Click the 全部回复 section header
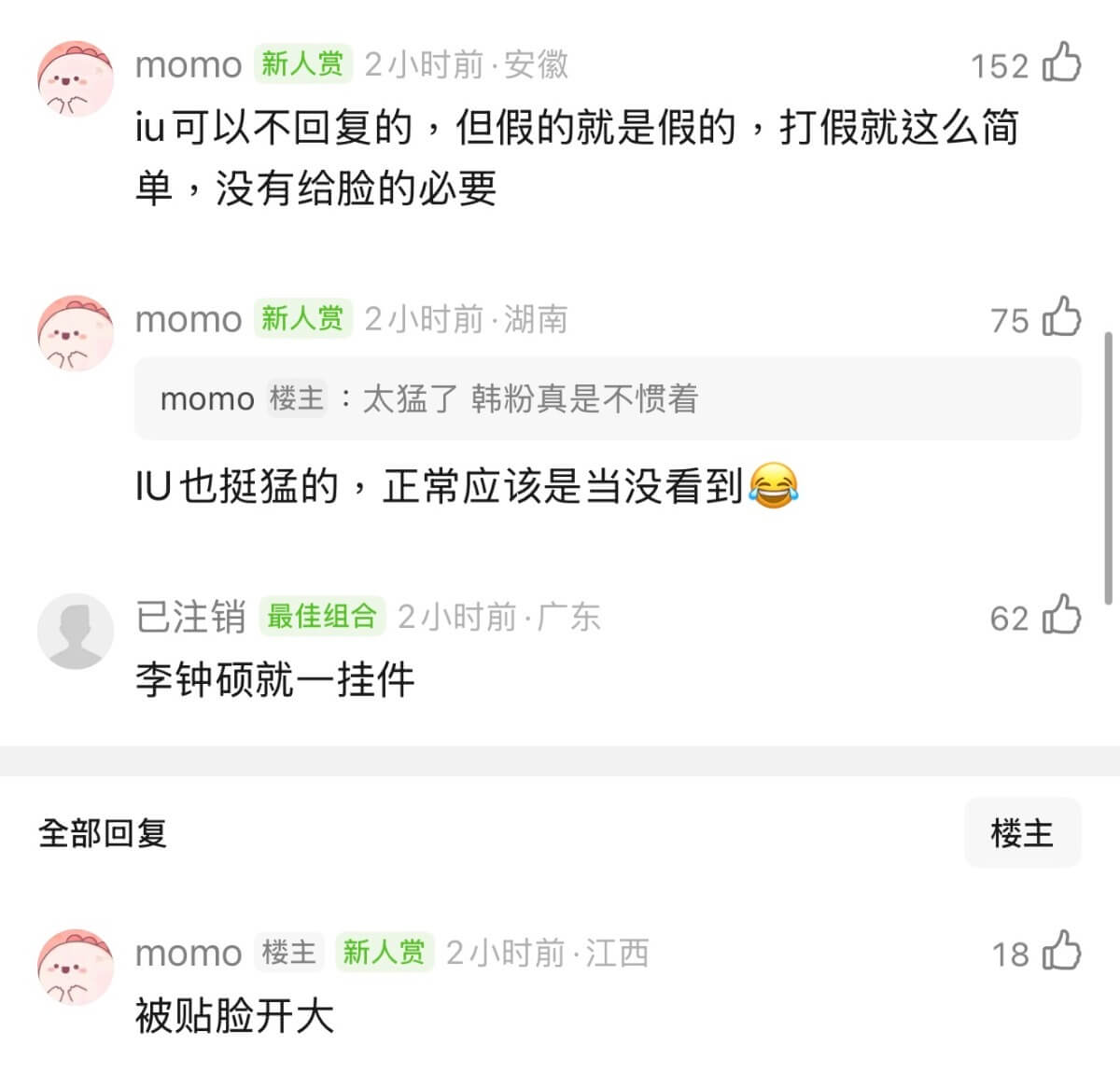The width and height of the screenshot is (1120, 1087). [103, 832]
